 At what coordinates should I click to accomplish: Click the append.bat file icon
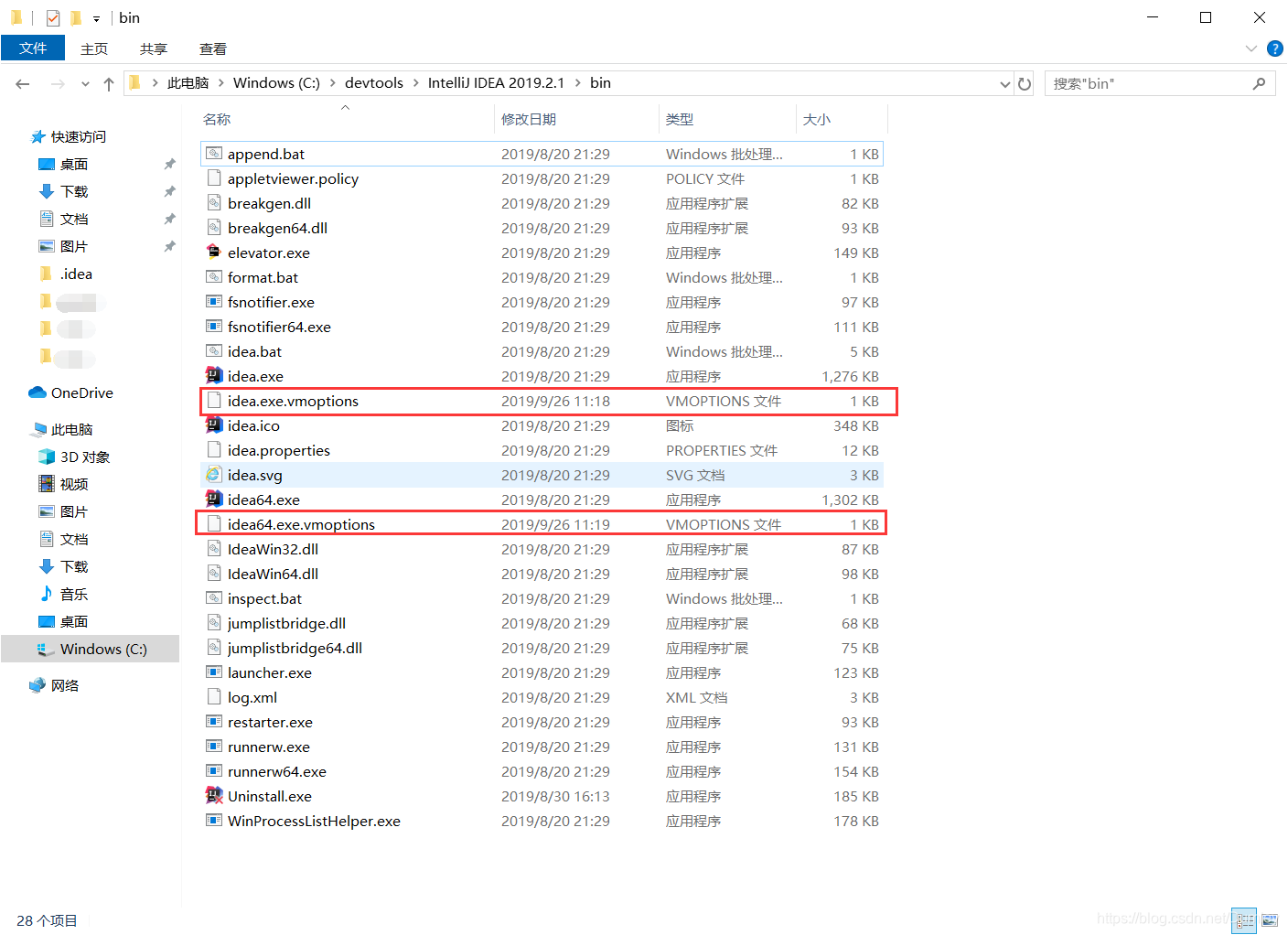(x=214, y=154)
